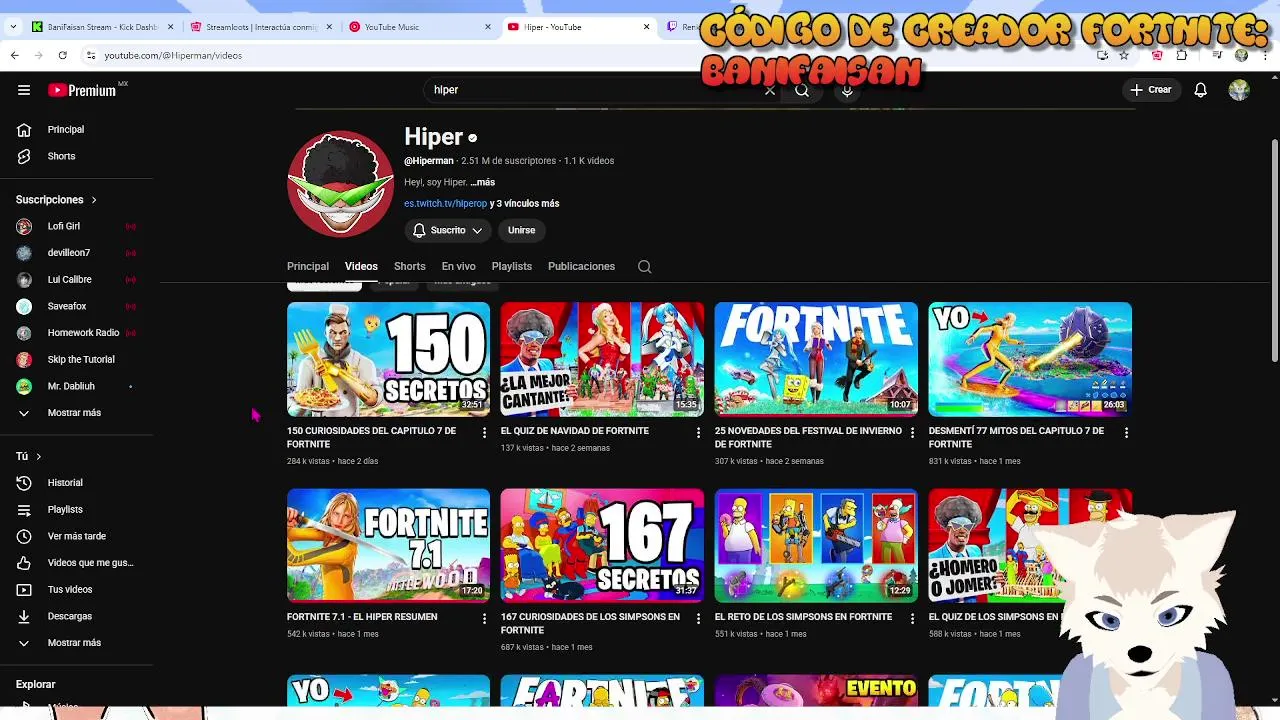Open options for Fortnite 7.1 Resumen
Image resolution: width=1280 pixels, height=720 pixels.
coord(484,619)
